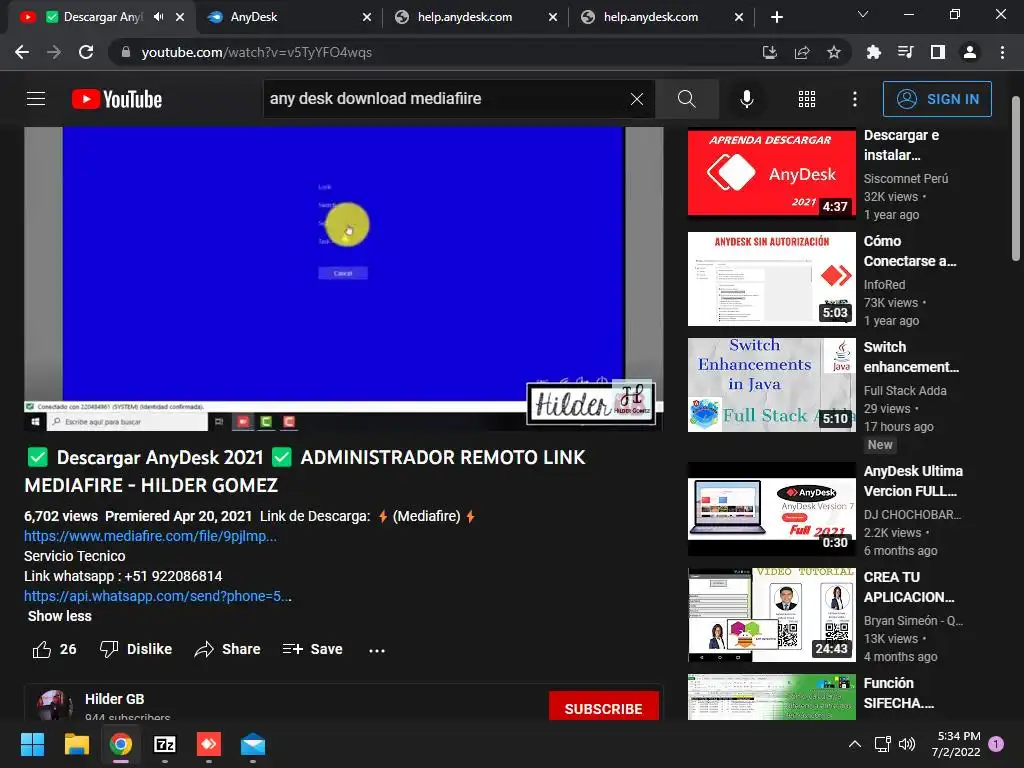This screenshot has width=1024, height=768.
Task: Open volume control in system tray
Action: (x=906, y=744)
